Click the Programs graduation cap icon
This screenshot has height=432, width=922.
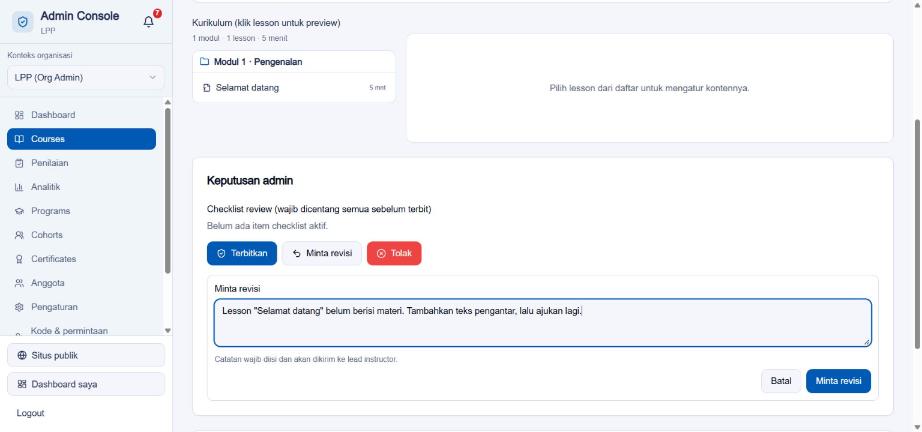pyautogui.click(x=19, y=211)
